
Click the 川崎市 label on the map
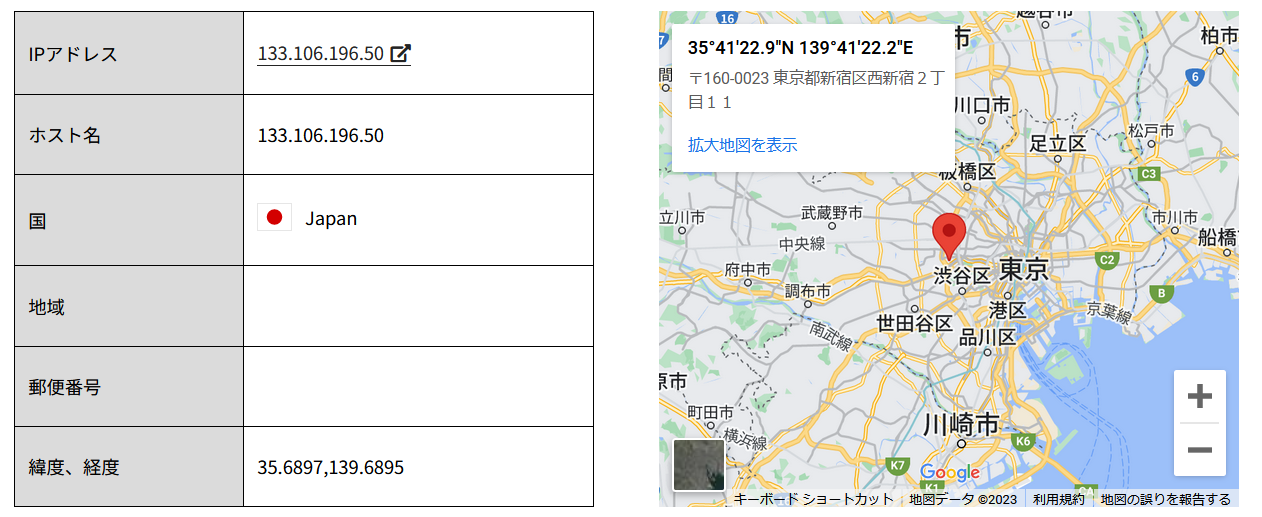(x=962, y=424)
